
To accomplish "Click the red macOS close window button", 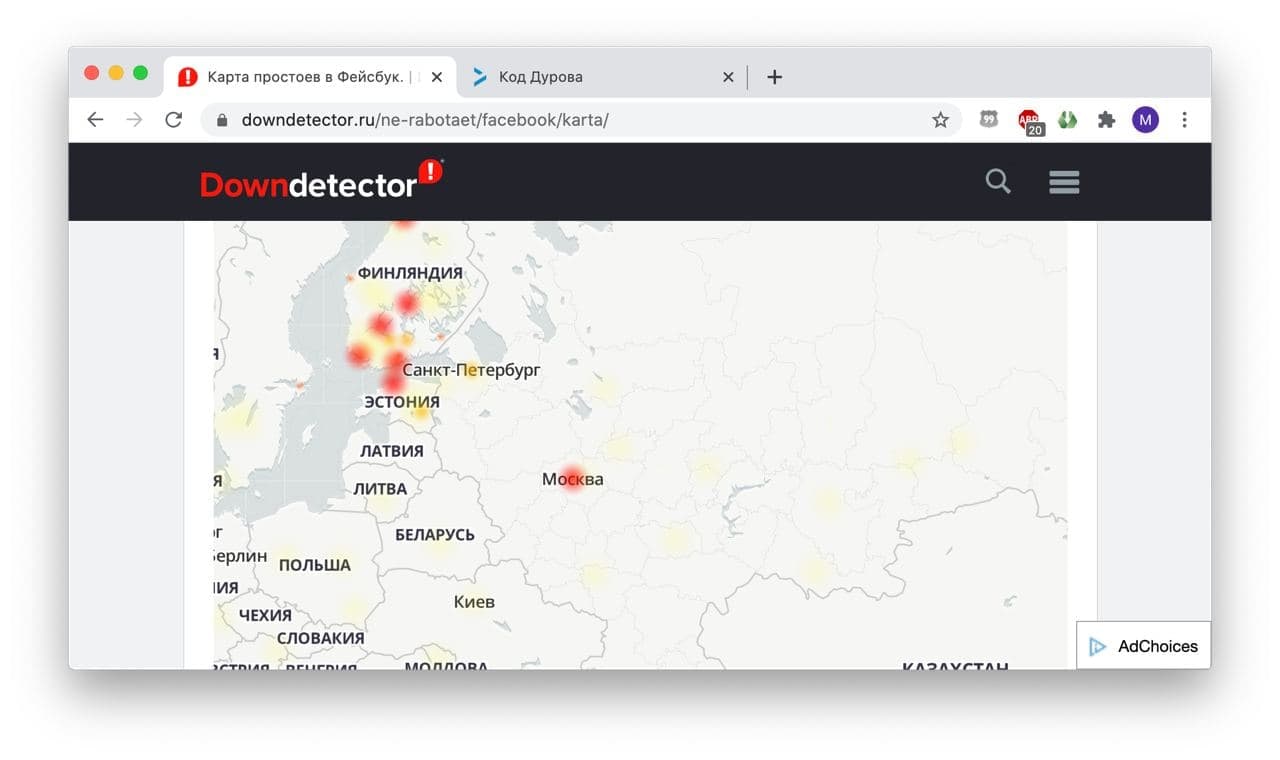I will [x=92, y=73].
